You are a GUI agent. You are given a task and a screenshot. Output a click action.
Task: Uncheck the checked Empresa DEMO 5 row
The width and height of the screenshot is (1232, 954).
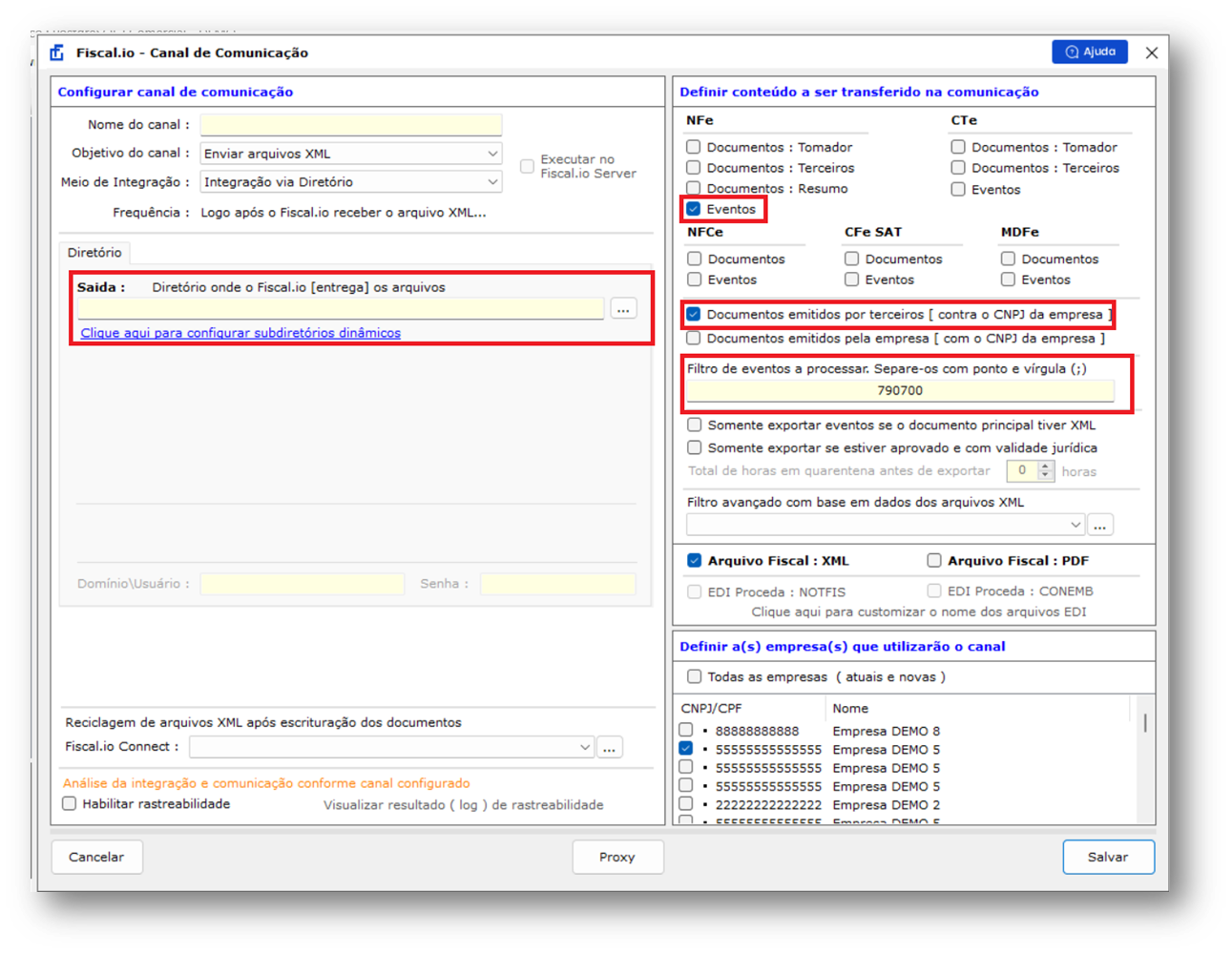tap(686, 749)
